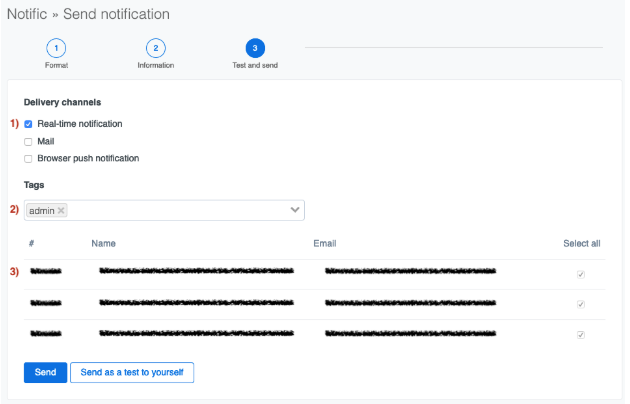This screenshot has width=630, height=404.
Task: Click the Send button
Action: (x=45, y=372)
